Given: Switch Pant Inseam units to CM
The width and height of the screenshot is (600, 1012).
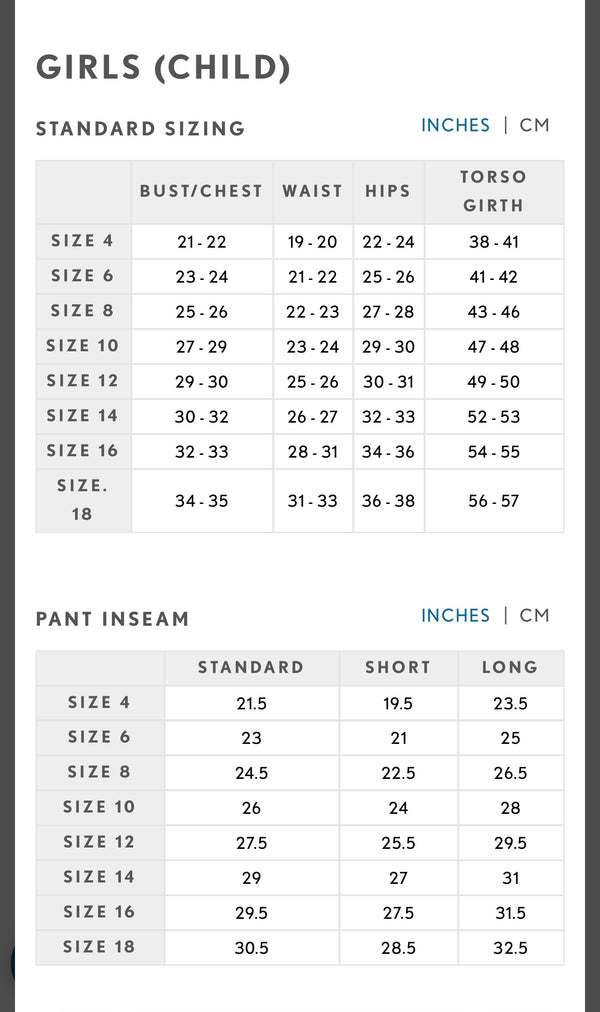Looking at the screenshot, I should 534,616.
